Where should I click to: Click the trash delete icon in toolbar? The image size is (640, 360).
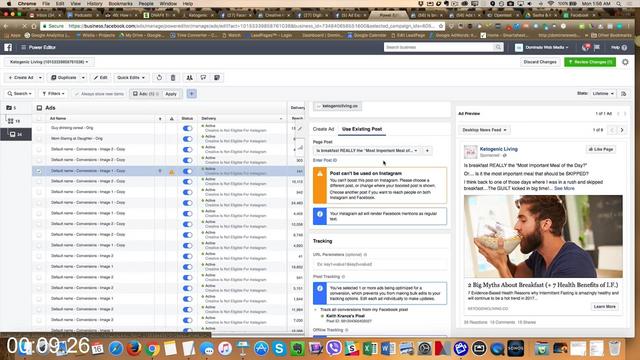pyautogui.click(x=173, y=78)
